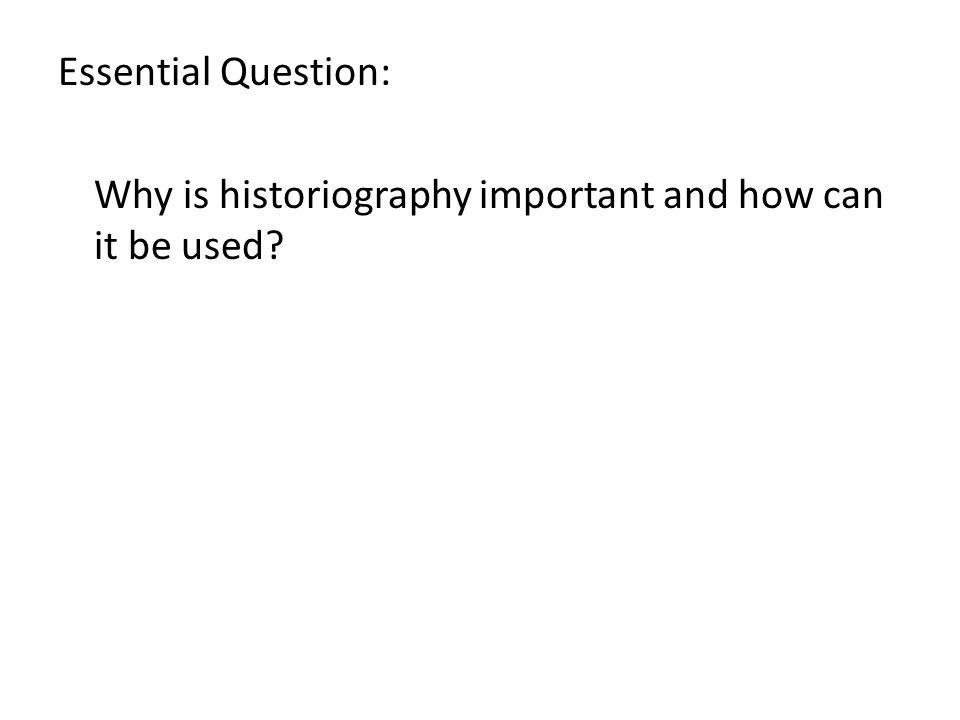Click the capital "Q" in "Question"

coord(234,73)
